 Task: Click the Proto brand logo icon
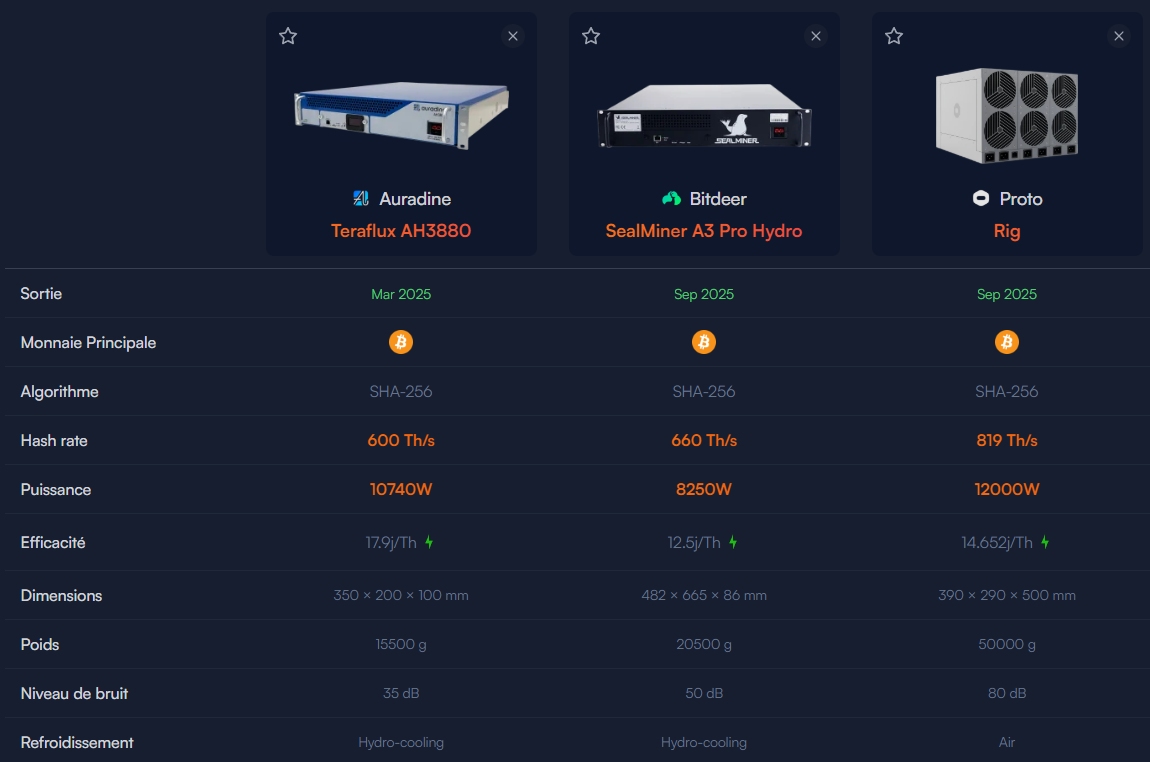[981, 199]
